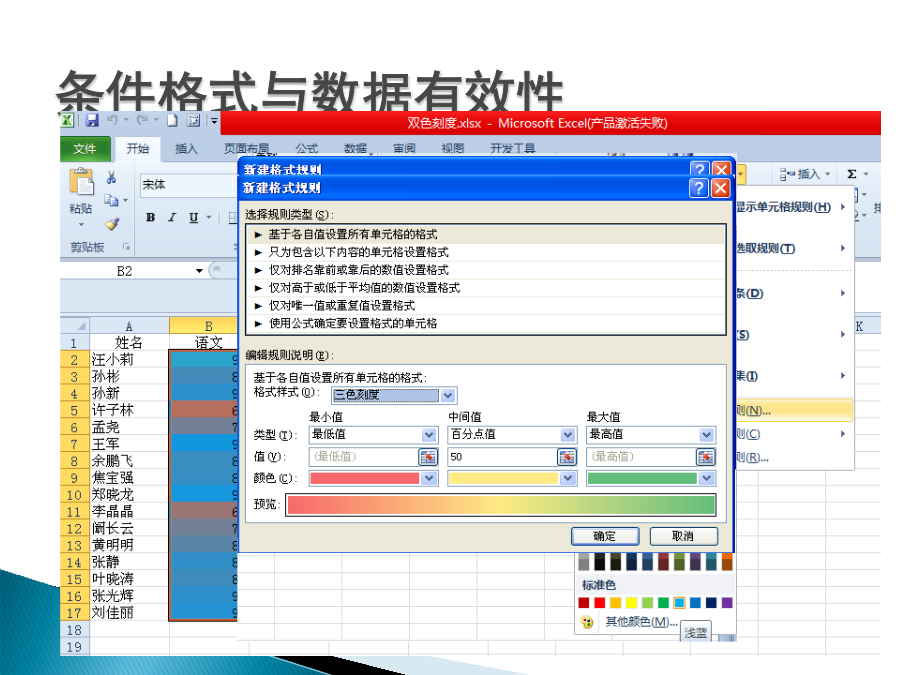This screenshot has width=900, height=675.
Task: Click the 中间值 value field containing 50
Action: [x=500, y=457]
